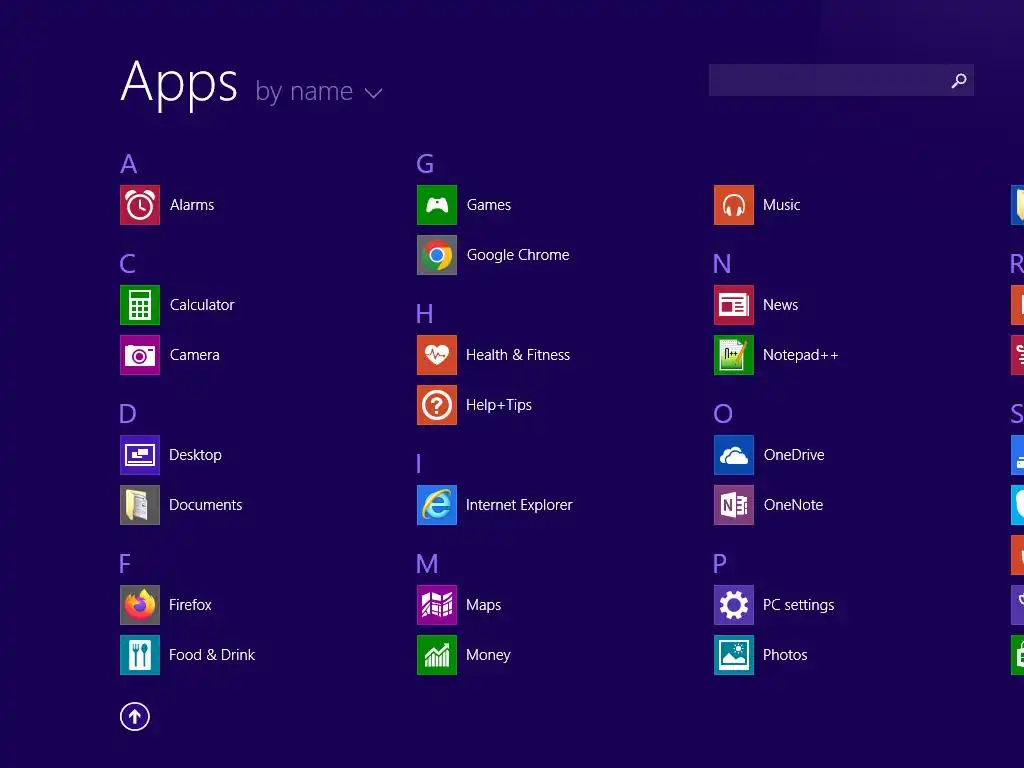Open the News app icon
The width and height of the screenshot is (1024, 768).
[x=734, y=305]
